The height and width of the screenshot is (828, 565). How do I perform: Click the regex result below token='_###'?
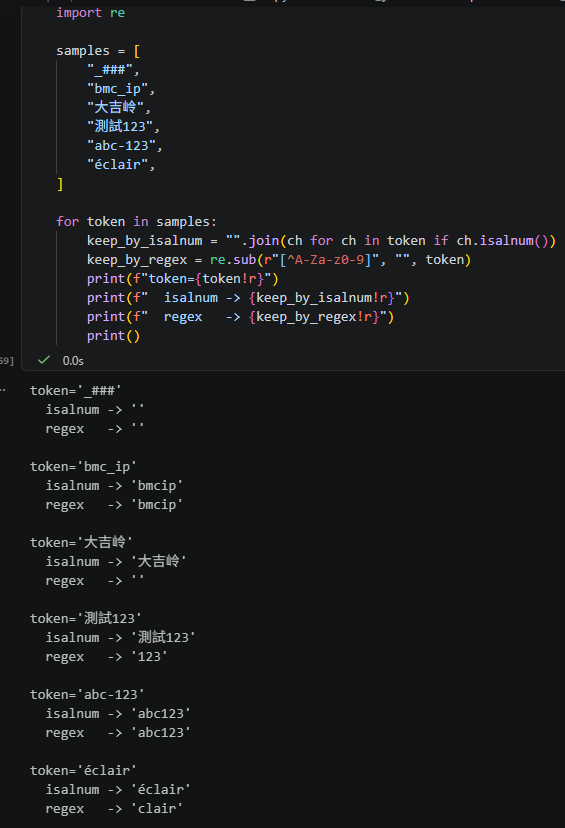point(95,429)
